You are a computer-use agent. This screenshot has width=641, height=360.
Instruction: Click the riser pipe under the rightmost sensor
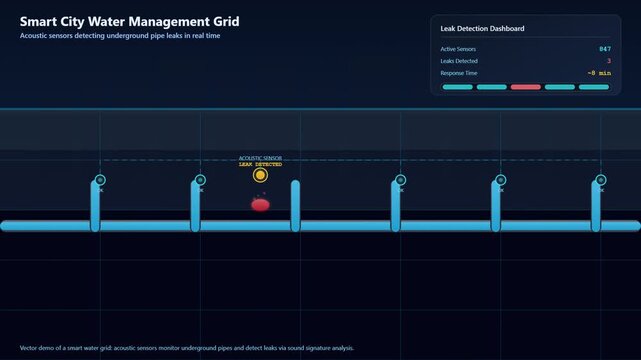tap(596, 206)
